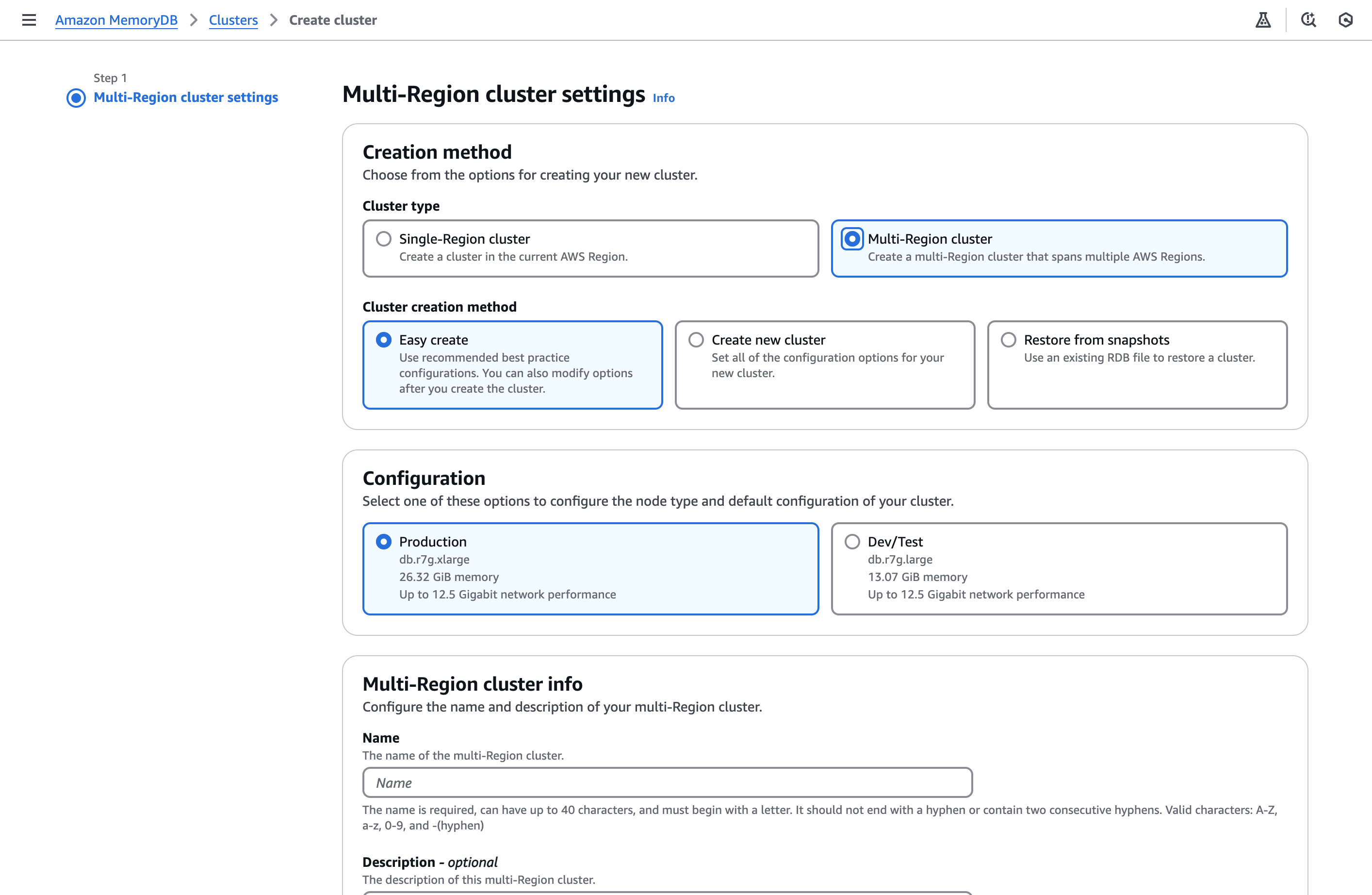The image size is (1372, 895).
Task: Click the diagnose magnifier sparkle icon
Action: 1308,20
